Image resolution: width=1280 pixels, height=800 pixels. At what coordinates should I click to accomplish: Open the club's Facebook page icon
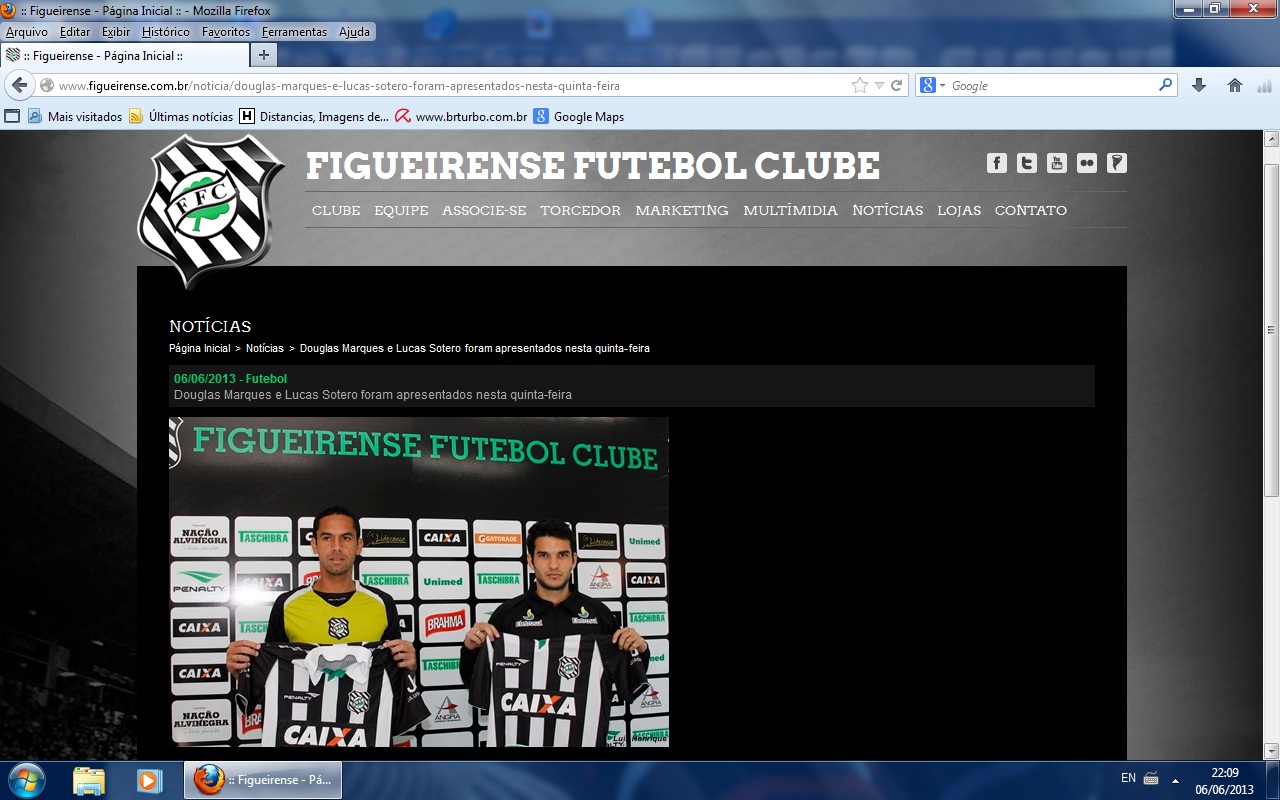click(x=996, y=163)
